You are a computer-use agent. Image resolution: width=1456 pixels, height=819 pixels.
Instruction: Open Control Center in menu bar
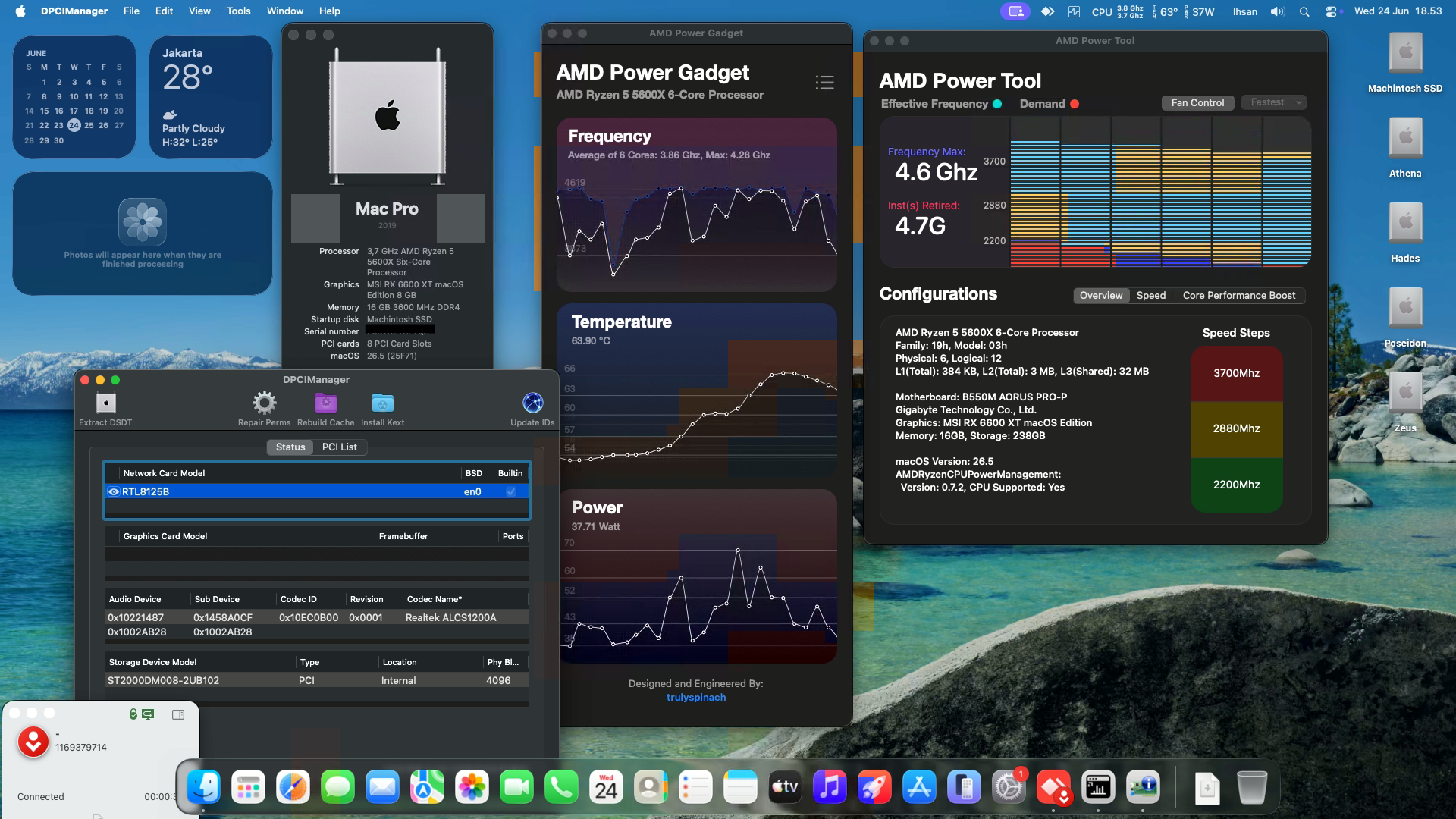coord(1331,11)
